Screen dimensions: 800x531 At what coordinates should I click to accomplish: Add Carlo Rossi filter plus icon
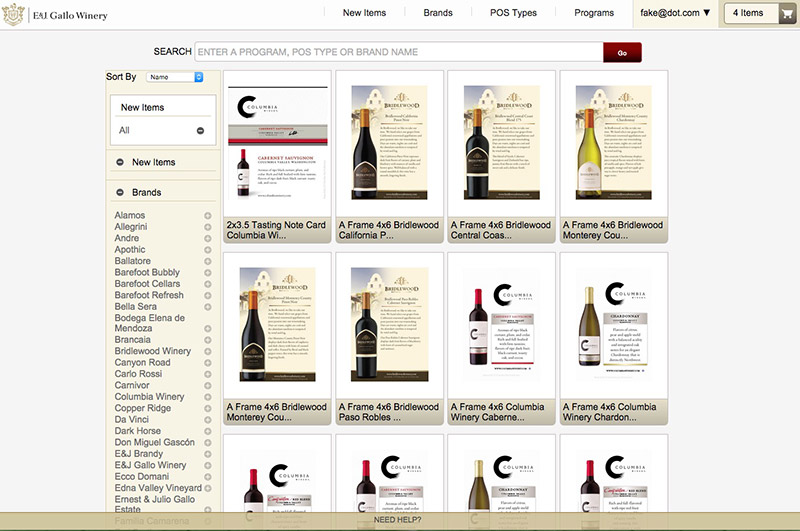208,374
